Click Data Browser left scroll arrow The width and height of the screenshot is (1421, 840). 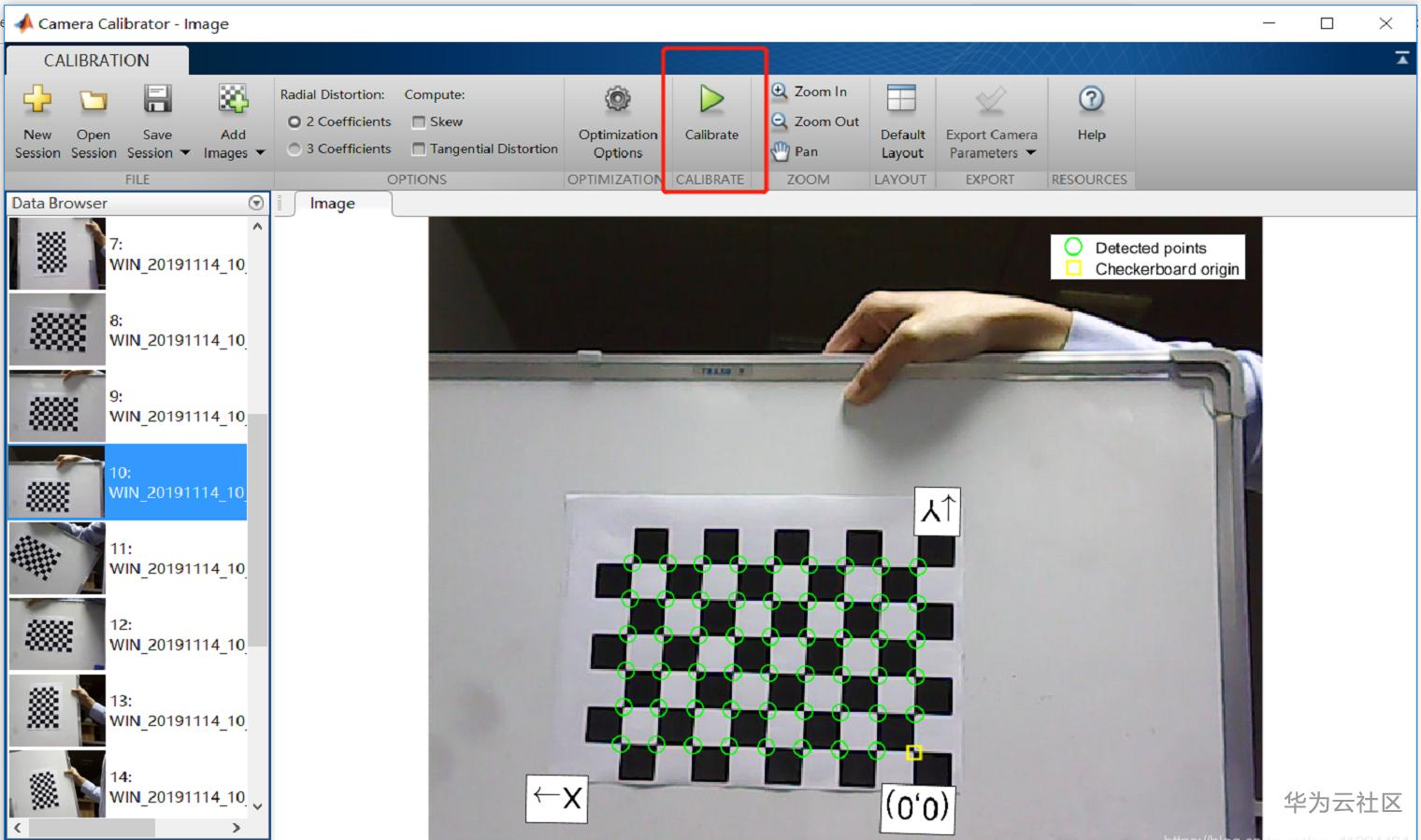pos(18,828)
